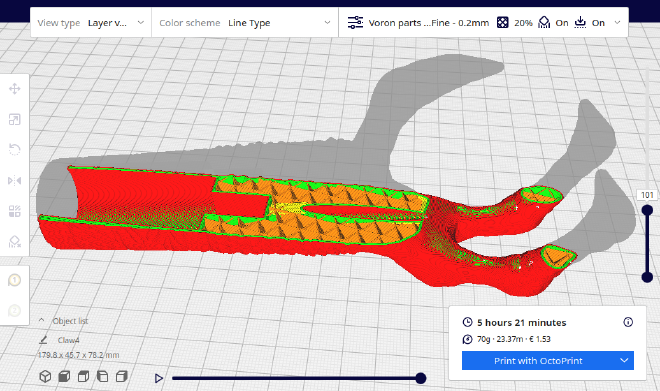Click the adhesion On icon

pos(580,22)
